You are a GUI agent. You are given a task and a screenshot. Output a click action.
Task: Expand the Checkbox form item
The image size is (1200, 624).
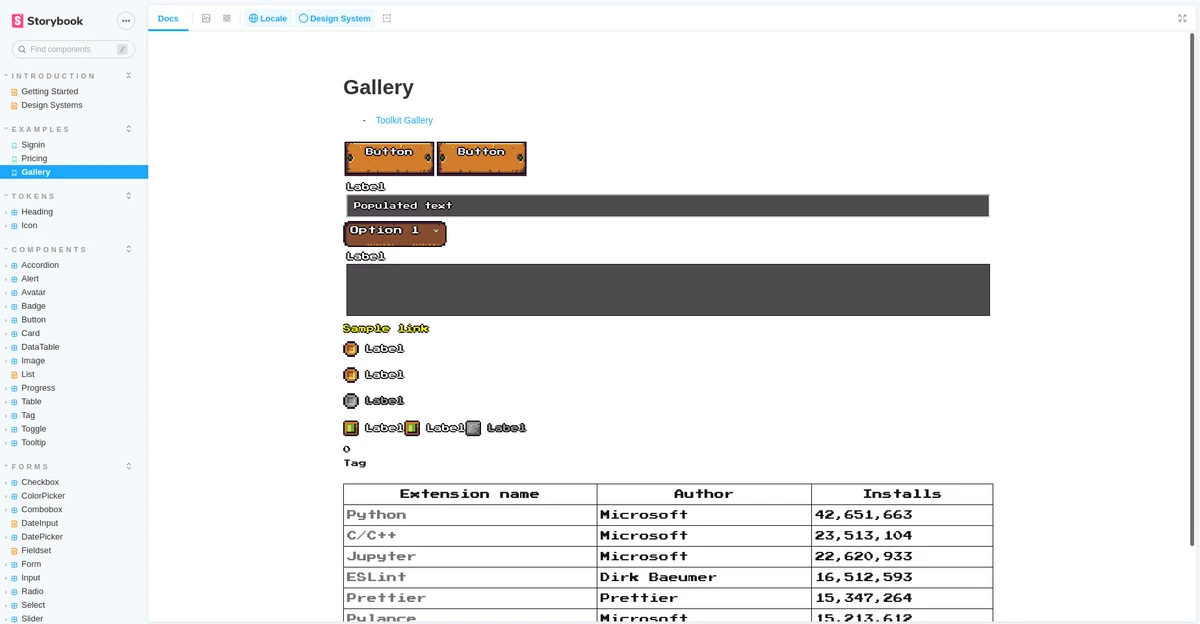pyautogui.click(x=40, y=482)
